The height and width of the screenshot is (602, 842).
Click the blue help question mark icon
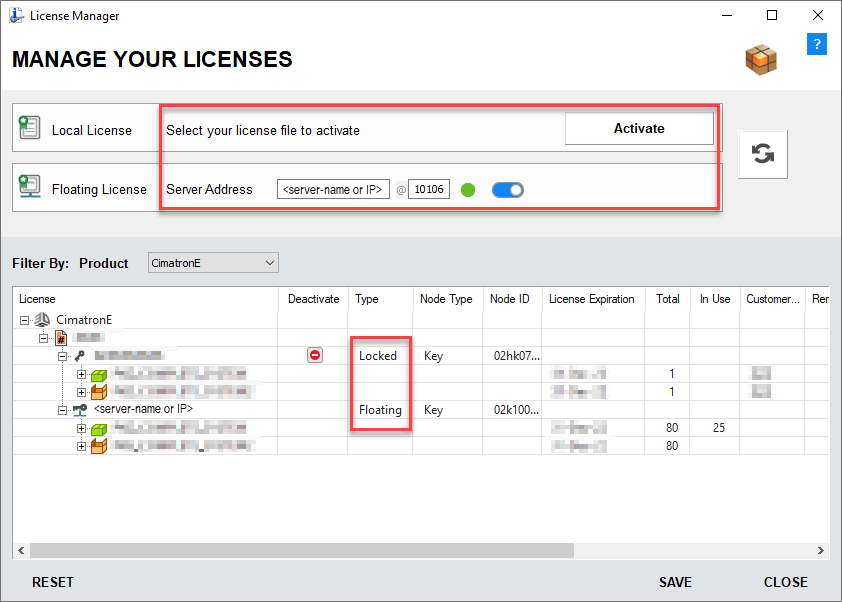tap(816, 44)
